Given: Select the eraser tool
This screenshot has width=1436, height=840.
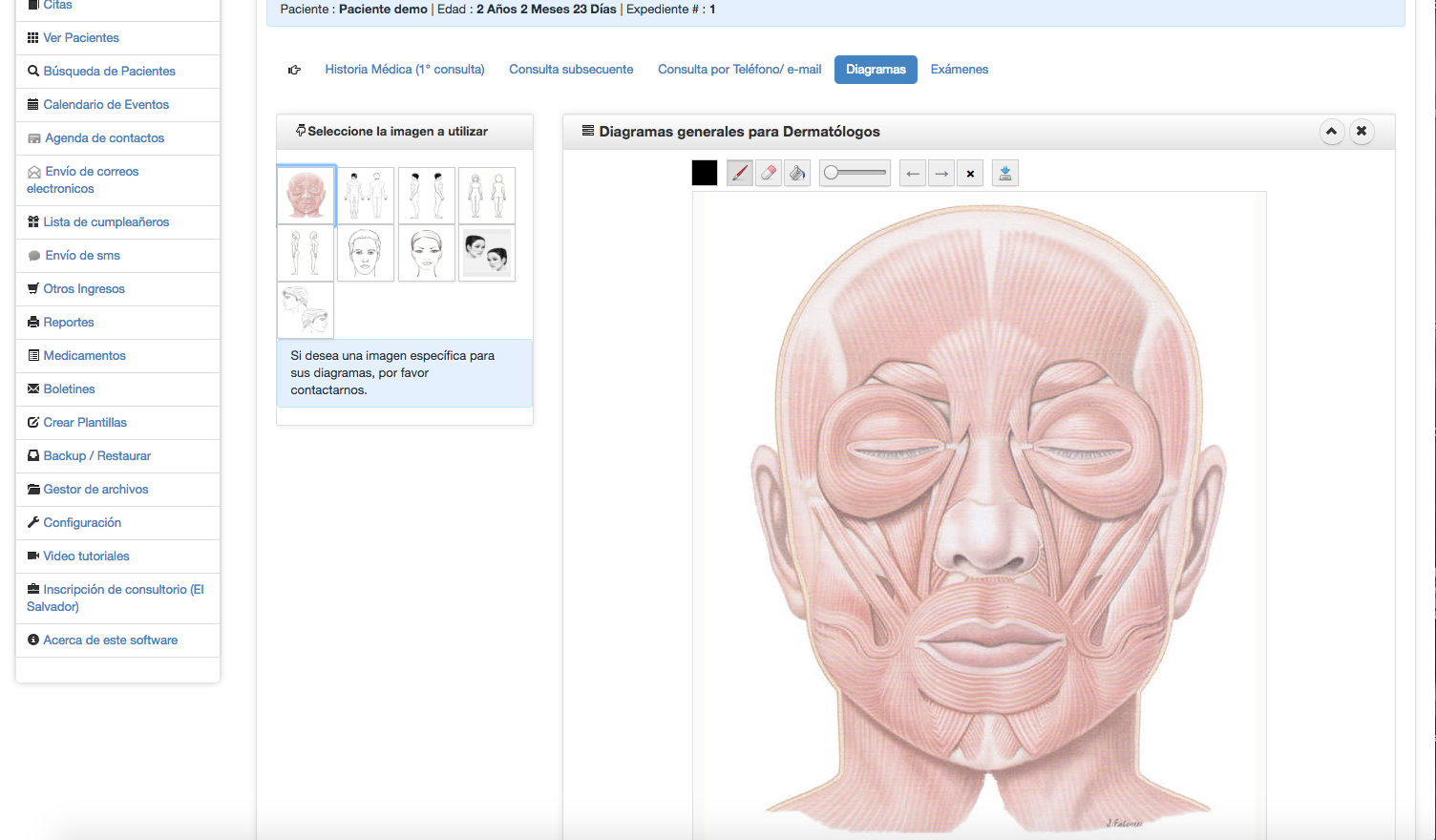Looking at the screenshot, I should [x=769, y=173].
